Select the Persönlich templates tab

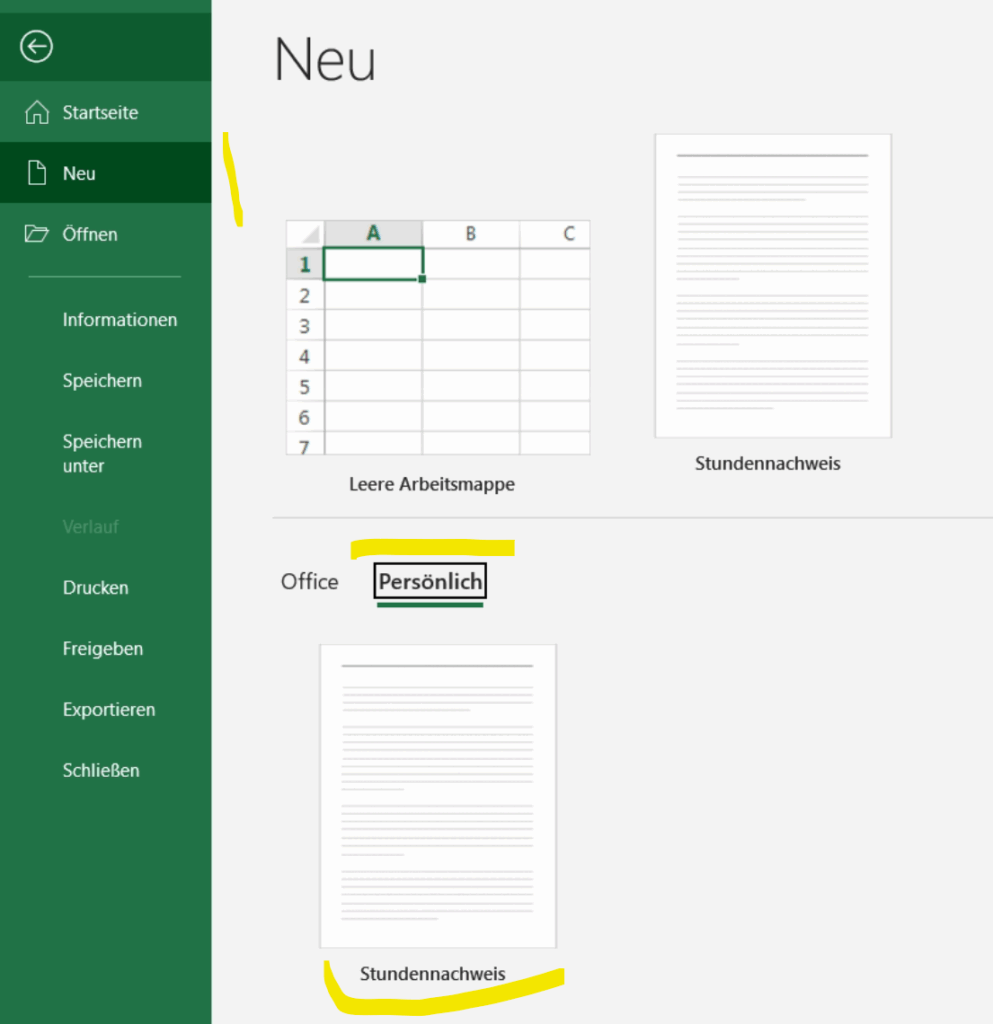coord(430,582)
